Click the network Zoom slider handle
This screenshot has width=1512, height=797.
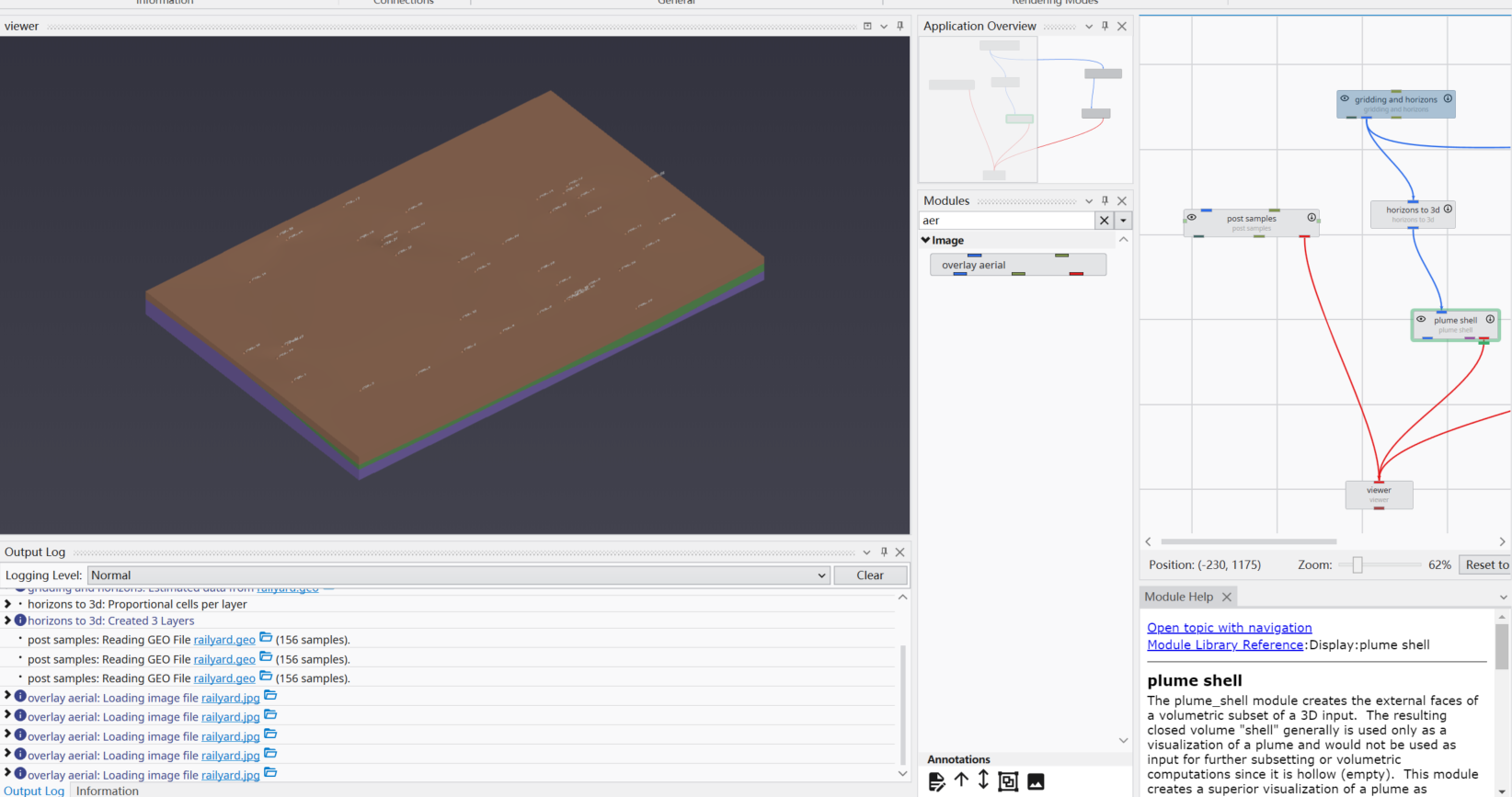point(1357,565)
